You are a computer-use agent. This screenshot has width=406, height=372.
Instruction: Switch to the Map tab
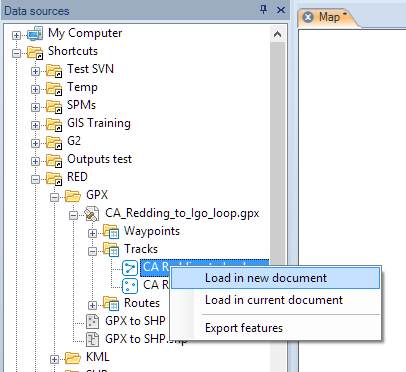point(329,17)
